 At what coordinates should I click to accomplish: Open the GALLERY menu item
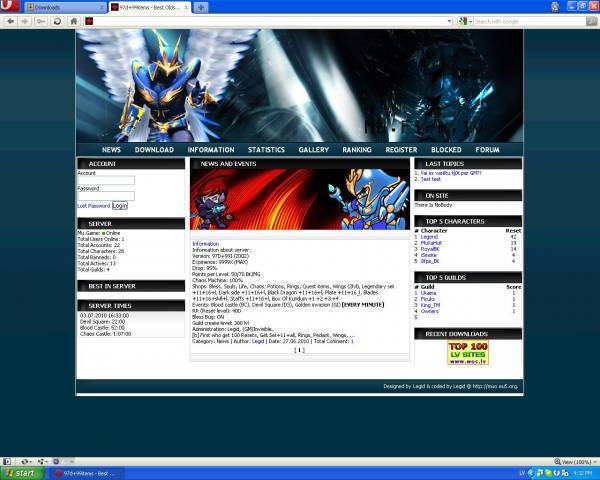(x=314, y=150)
